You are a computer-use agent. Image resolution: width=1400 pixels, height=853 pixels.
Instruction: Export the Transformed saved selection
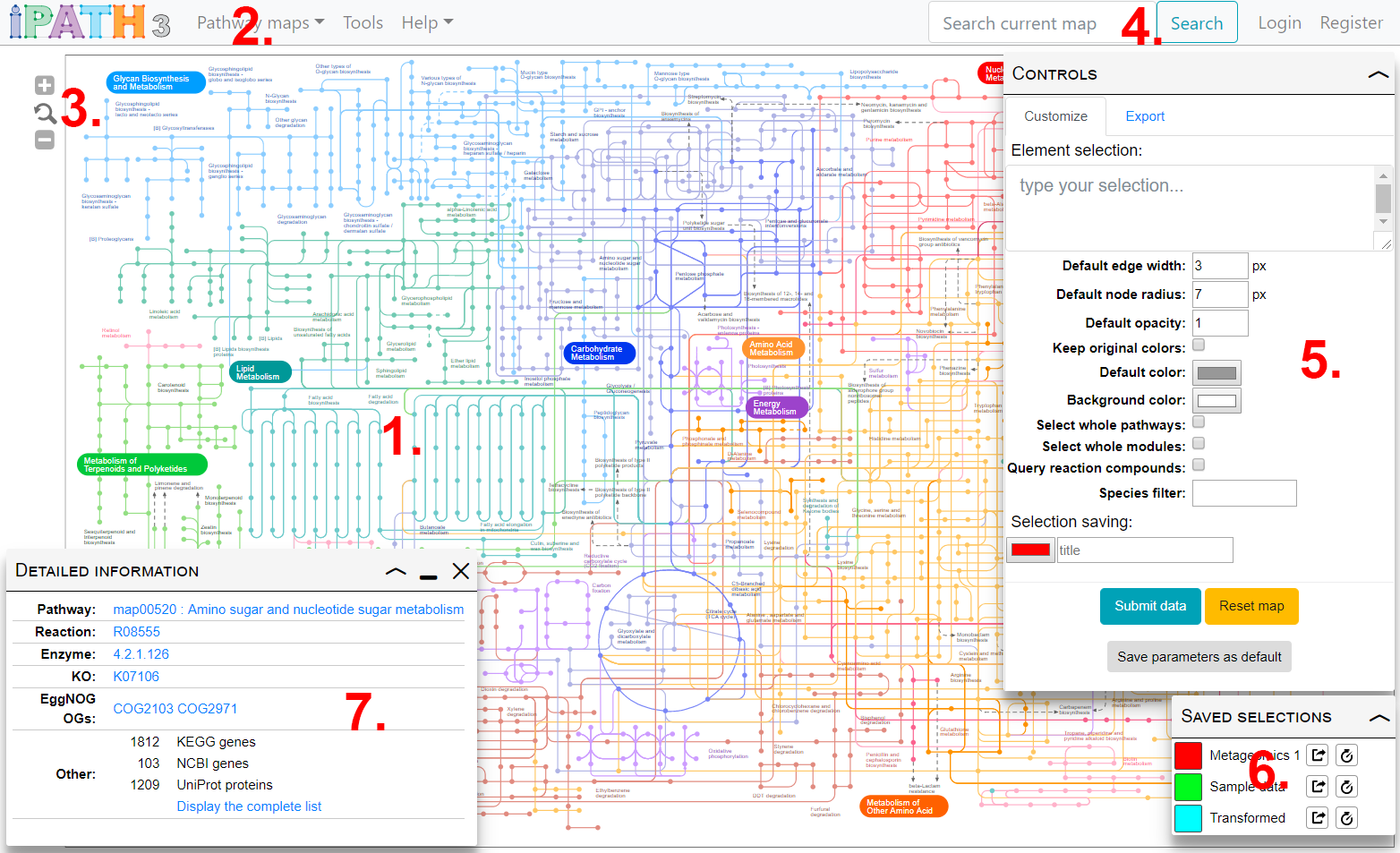point(1317,817)
